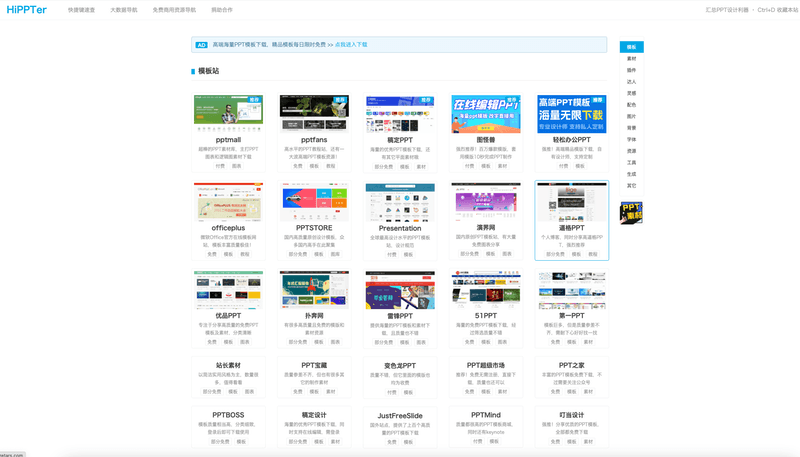
Task: Select 模板 in the right sidebar
Action: pyautogui.click(x=632, y=47)
